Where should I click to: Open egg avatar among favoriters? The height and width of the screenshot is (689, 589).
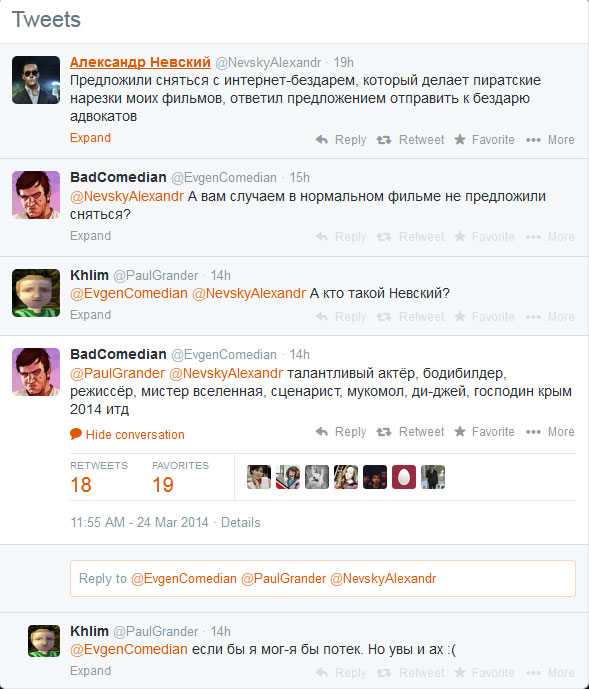[x=404, y=477]
